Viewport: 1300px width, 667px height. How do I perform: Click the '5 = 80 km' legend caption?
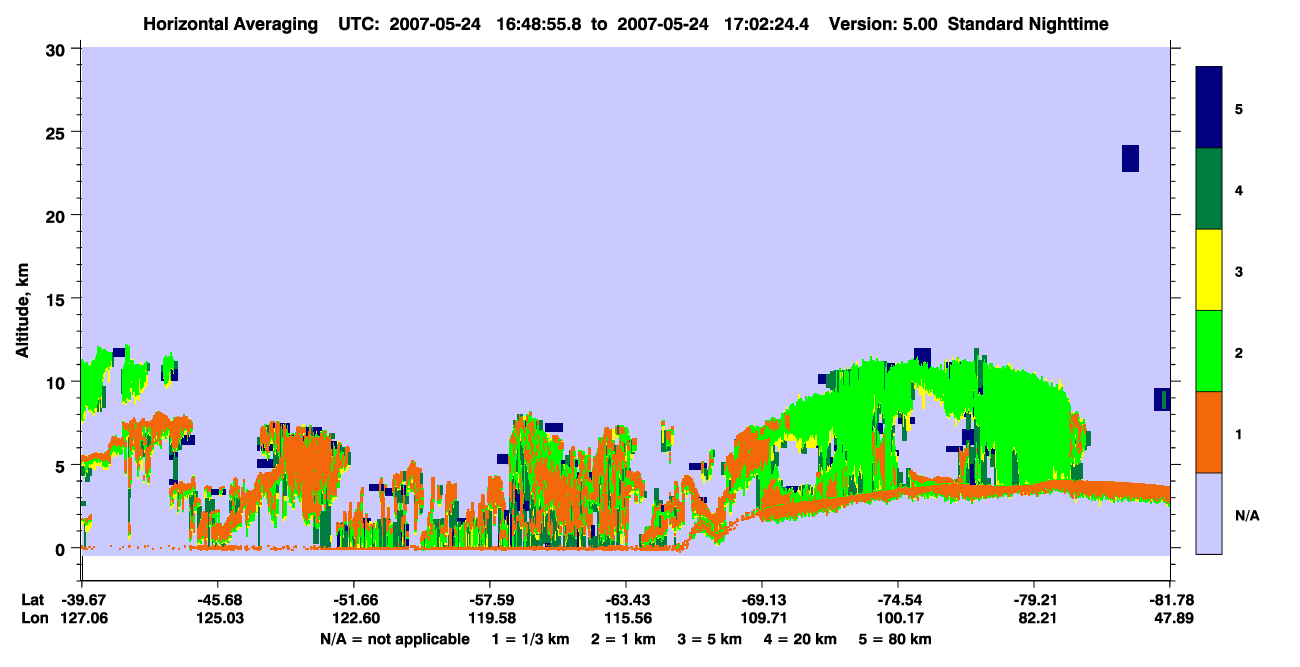[895, 639]
